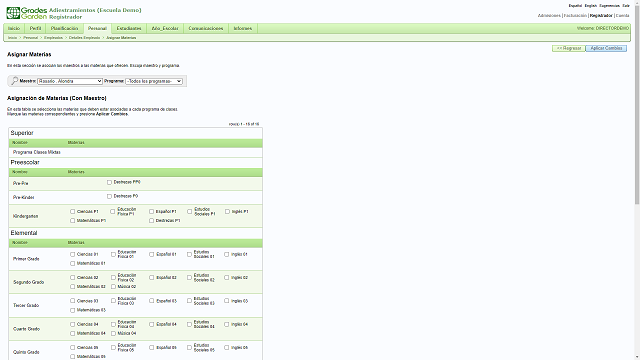This screenshot has height=360, width=640.
Task: Click the Grades Garden logo
Action: [x=27, y=13]
